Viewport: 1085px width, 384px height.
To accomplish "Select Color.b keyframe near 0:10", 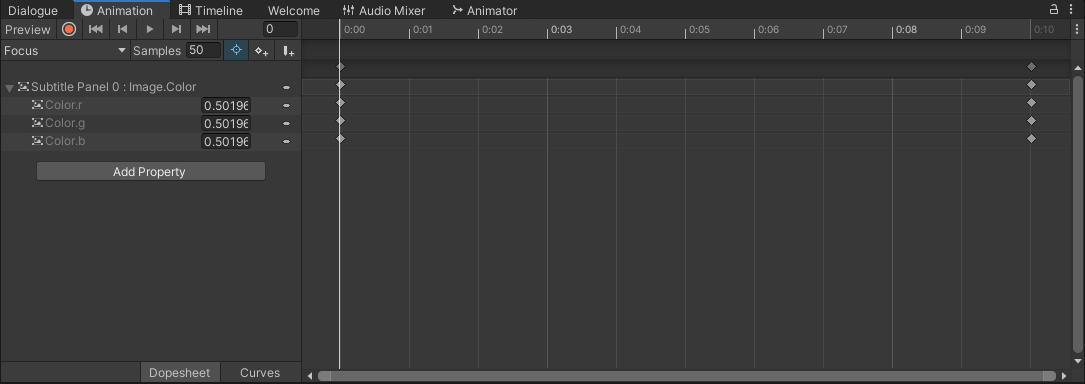I will [1031, 138].
